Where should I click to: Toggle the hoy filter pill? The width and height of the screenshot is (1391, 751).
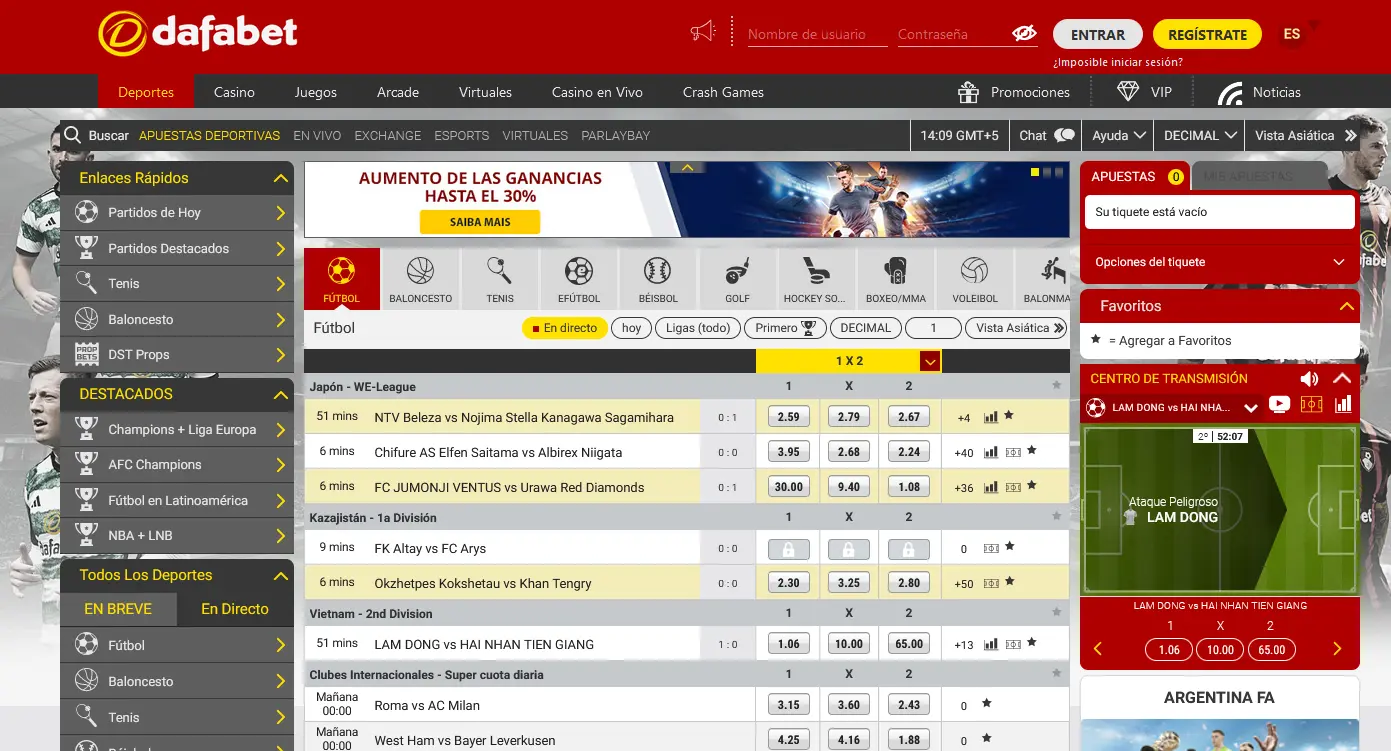pyautogui.click(x=631, y=328)
